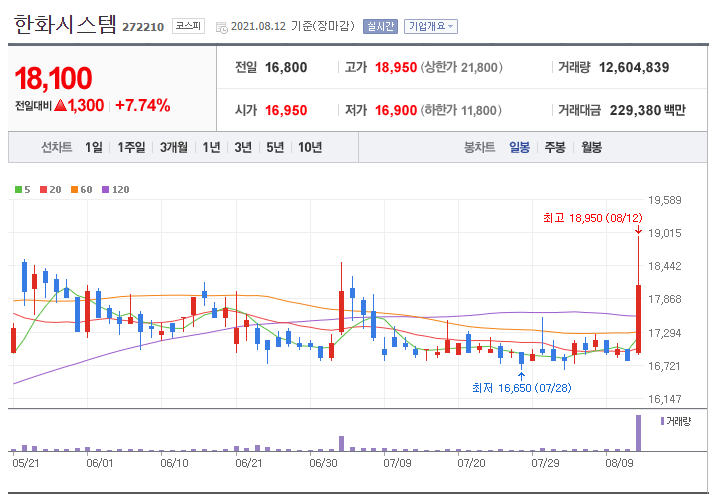Click the 상한가 21,800 text
This screenshot has width=709, height=494.
tap(462, 68)
